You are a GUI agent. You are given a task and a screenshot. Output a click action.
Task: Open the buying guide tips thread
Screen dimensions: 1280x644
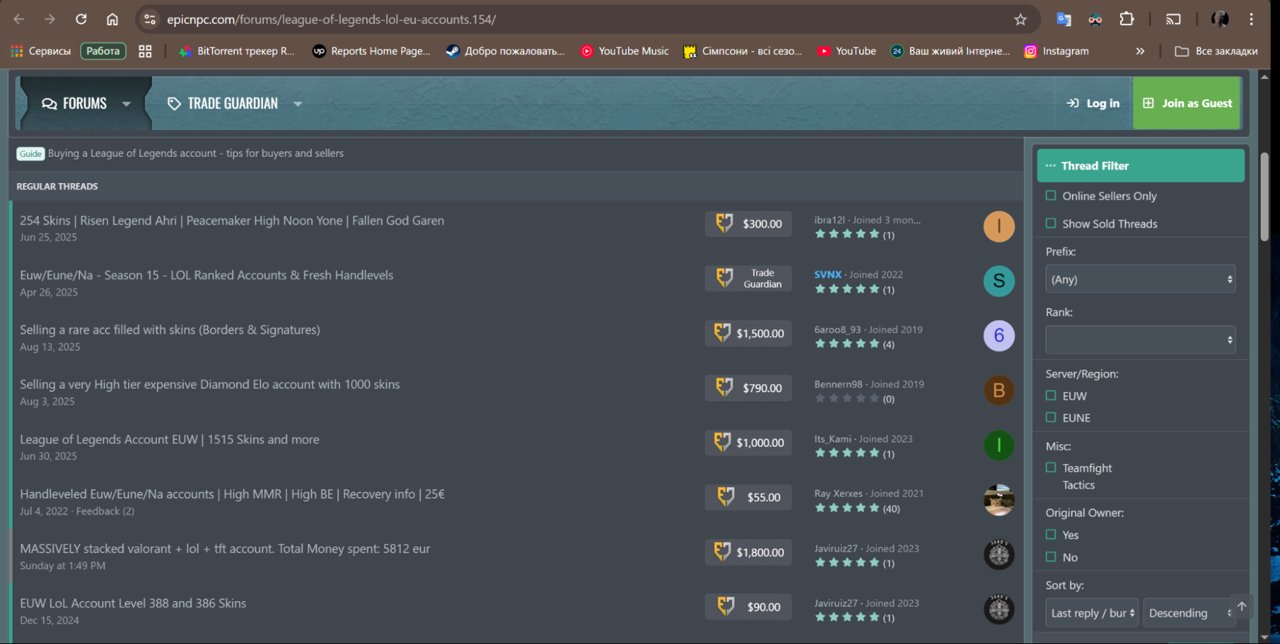coord(195,153)
